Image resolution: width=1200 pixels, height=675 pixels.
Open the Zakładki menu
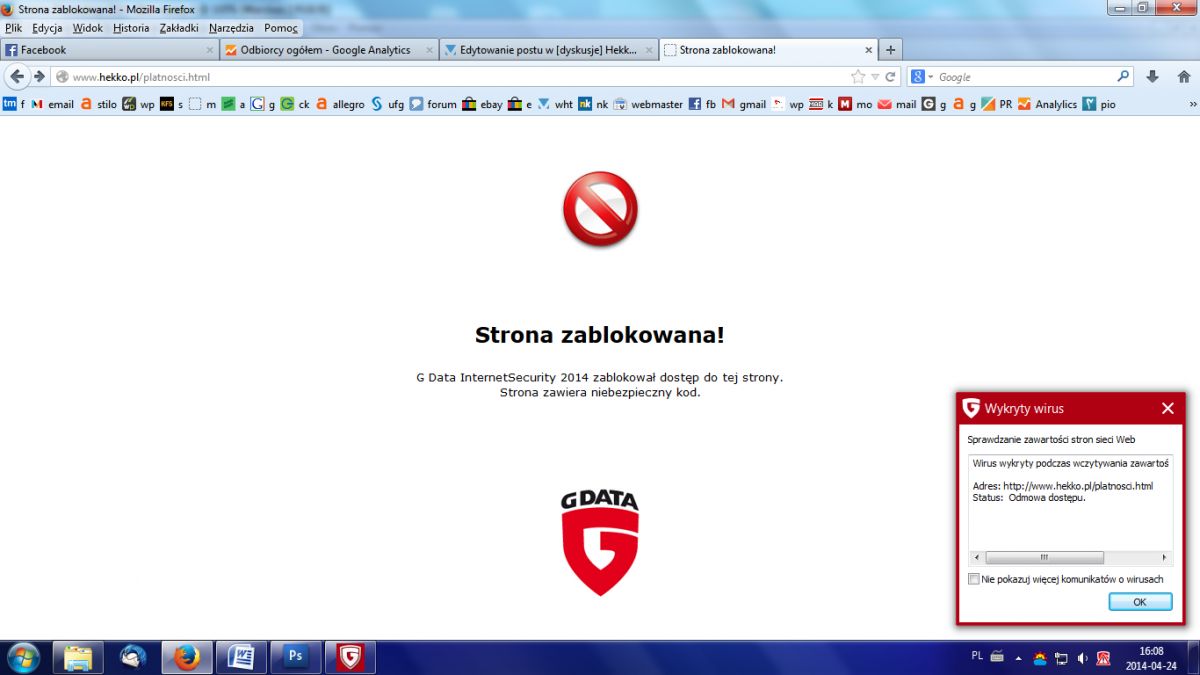tap(179, 28)
